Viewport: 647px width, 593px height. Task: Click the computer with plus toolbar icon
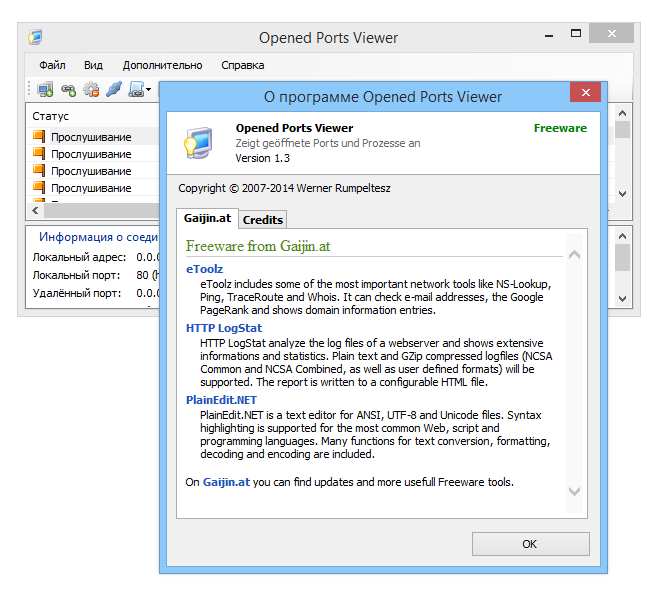click(45, 90)
